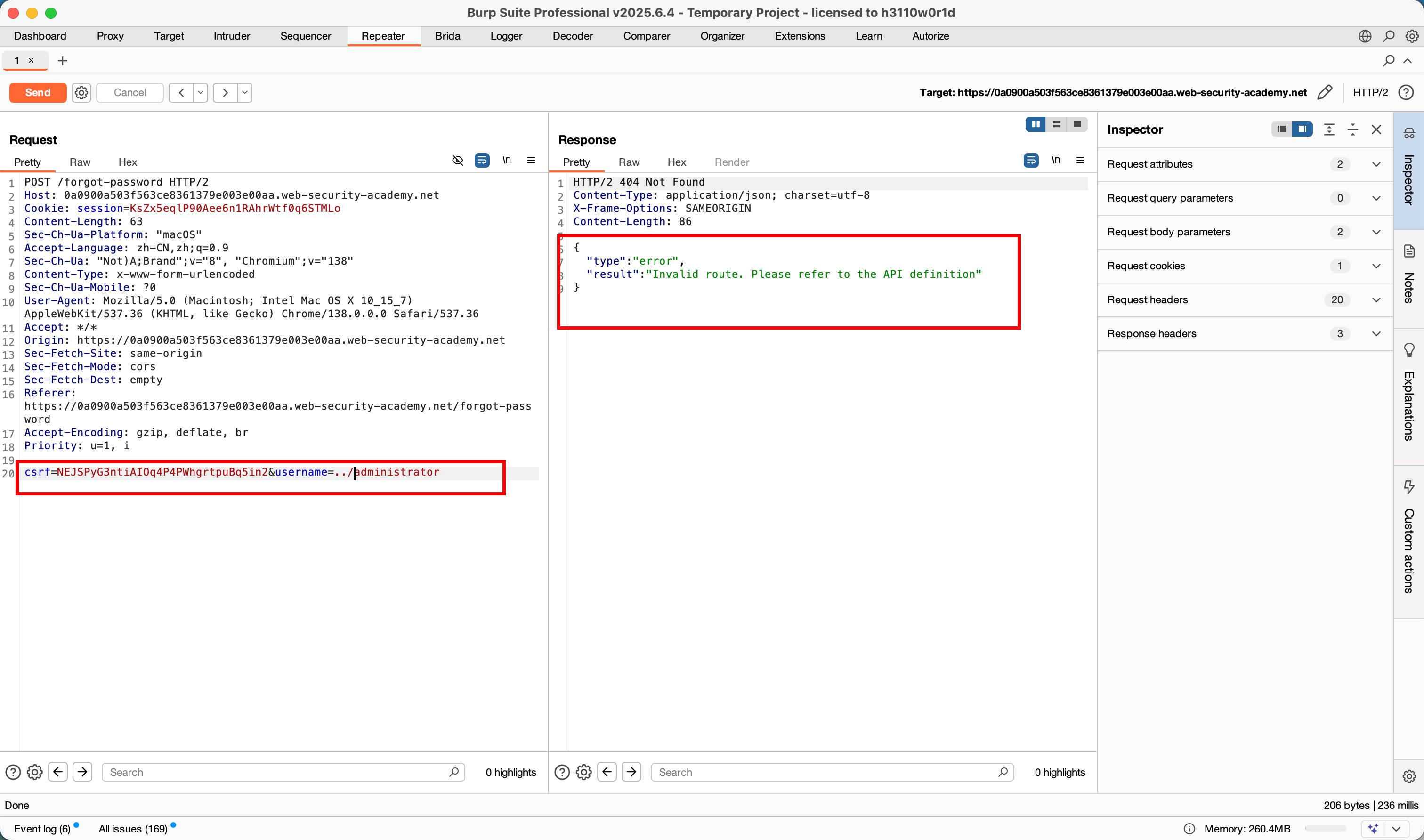Add a new Repeater tab
Screen dimensions: 1424x840
point(63,61)
